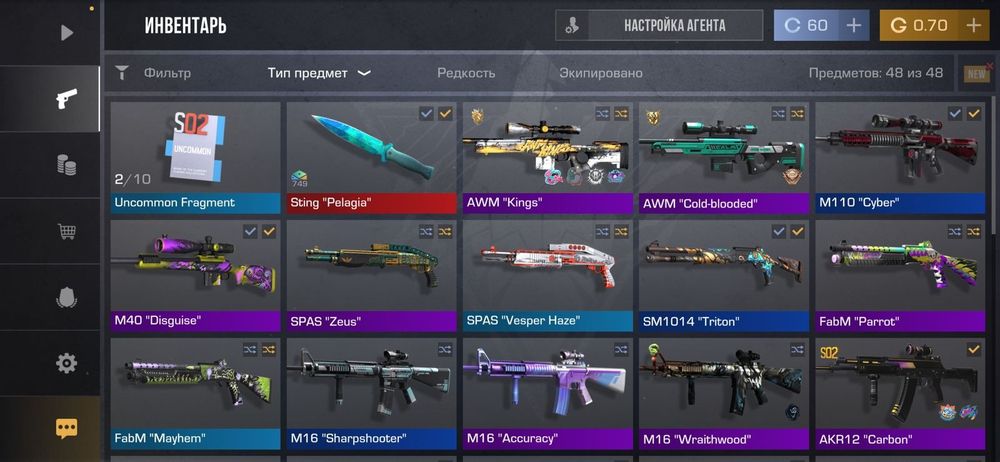This screenshot has width=1000, height=462.
Task: Toggle the gold shuffle icon on AWM "Kings"
Action: tap(621, 114)
